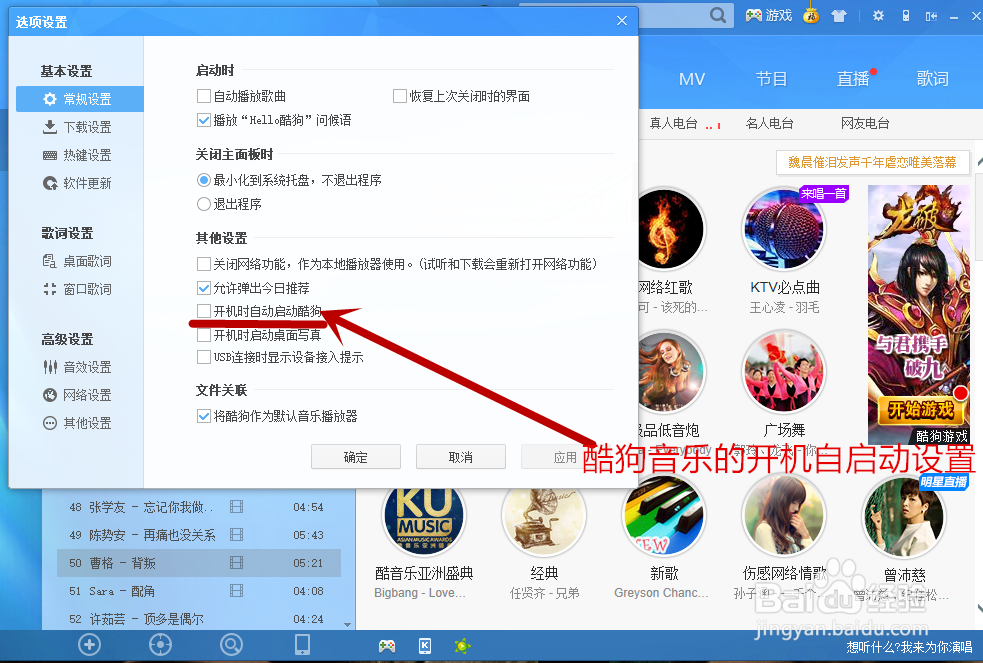Open the 魏晨催泪发声 headline link
Viewport: 983px width, 663px height.
point(875,162)
